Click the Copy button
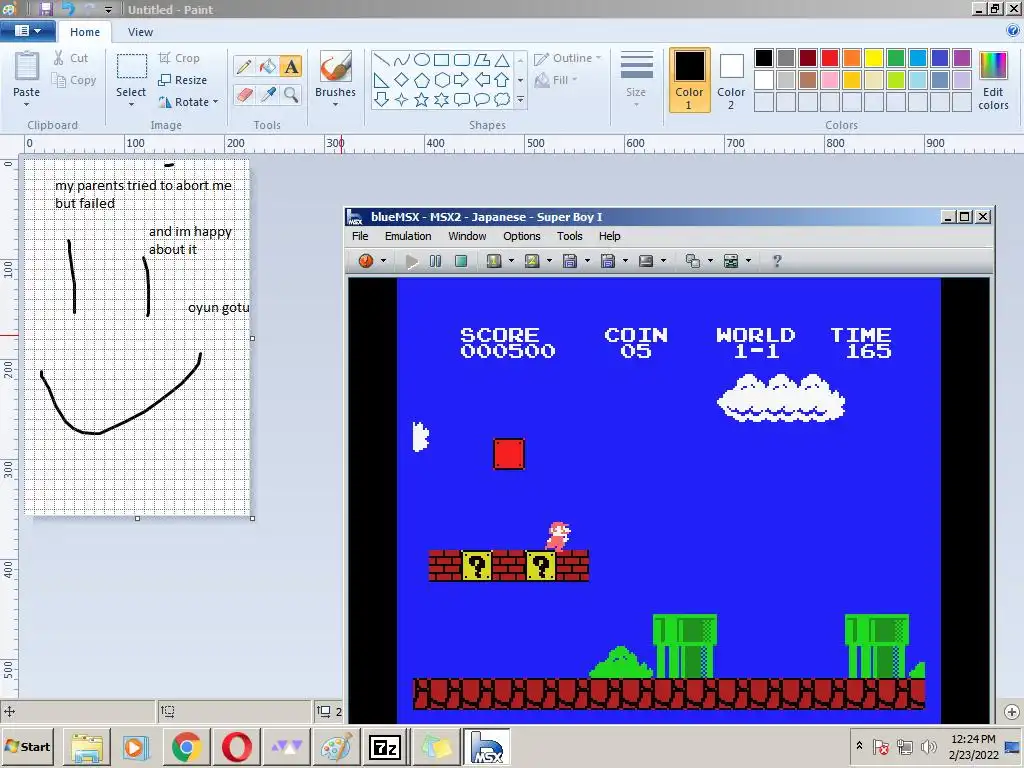The width and height of the screenshot is (1024, 768). [74, 80]
